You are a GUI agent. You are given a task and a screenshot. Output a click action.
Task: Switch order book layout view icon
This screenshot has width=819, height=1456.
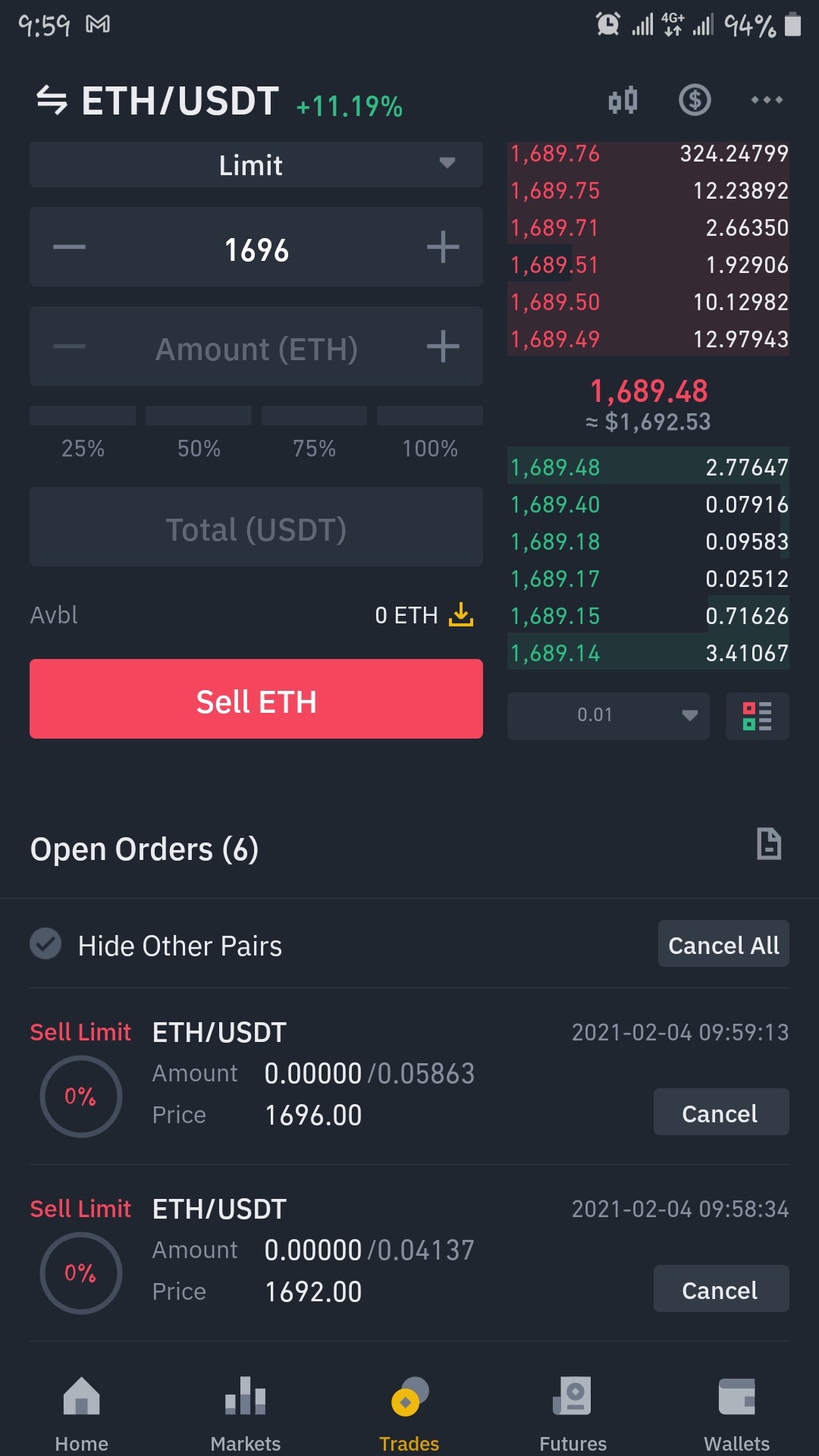tap(757, 716)
